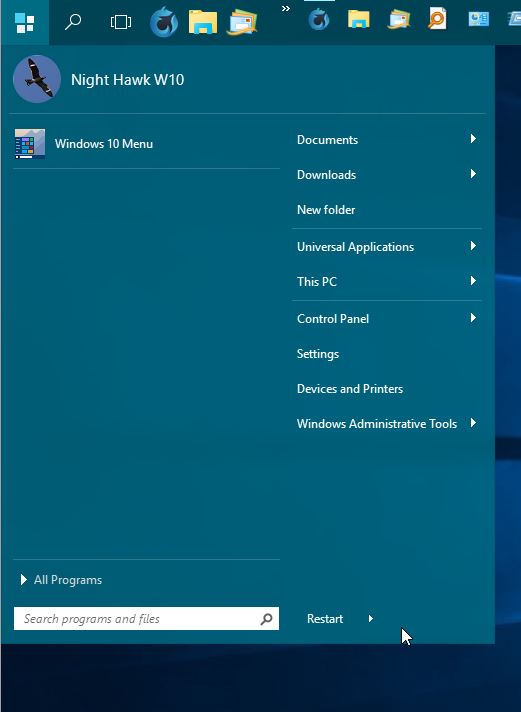
Task: Expand the Documents submenu arrow
Action: (473, 139)
